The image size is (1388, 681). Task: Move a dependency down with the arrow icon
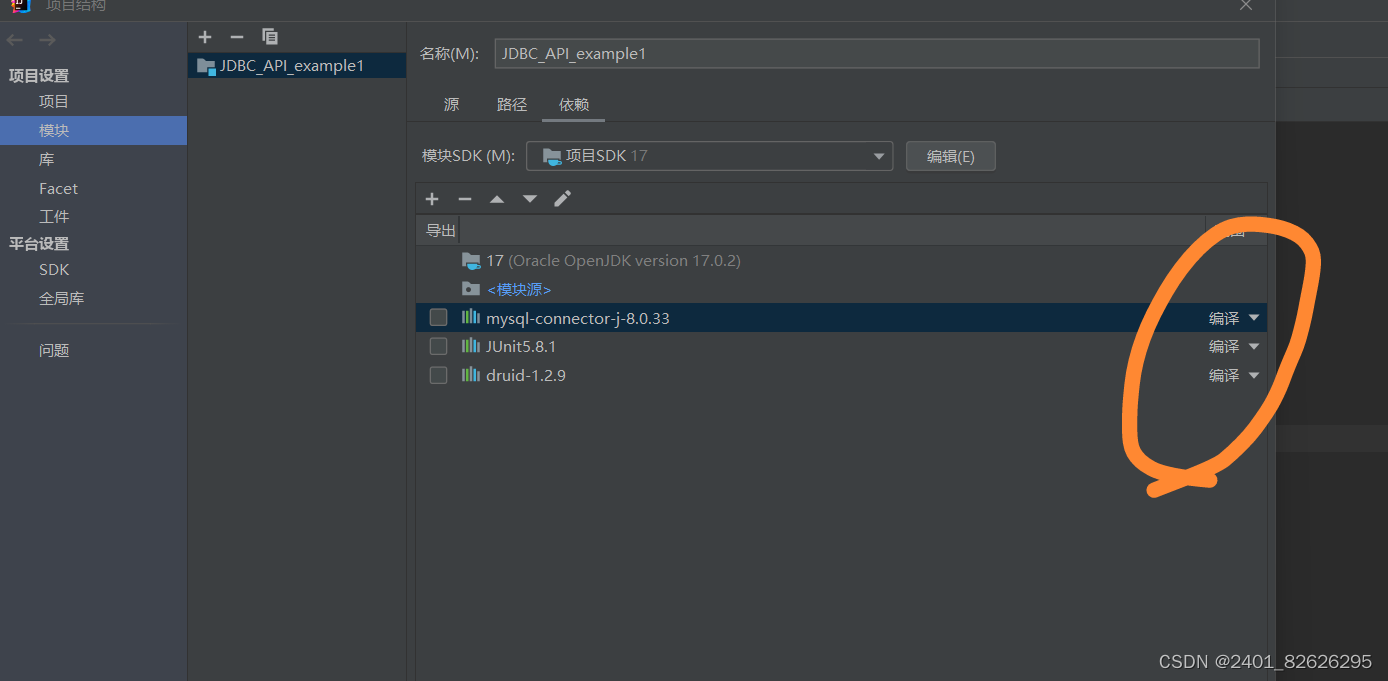(x=529, y=198)
